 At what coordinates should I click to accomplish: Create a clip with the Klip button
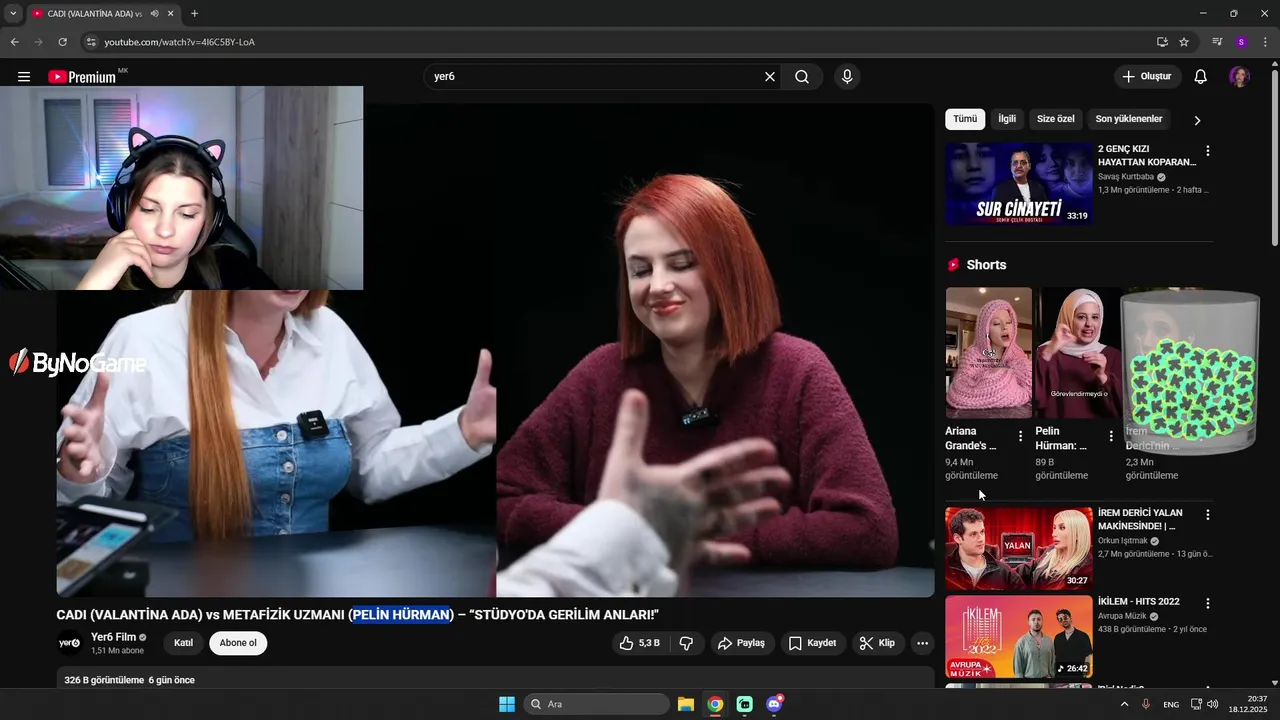point(877,643)
